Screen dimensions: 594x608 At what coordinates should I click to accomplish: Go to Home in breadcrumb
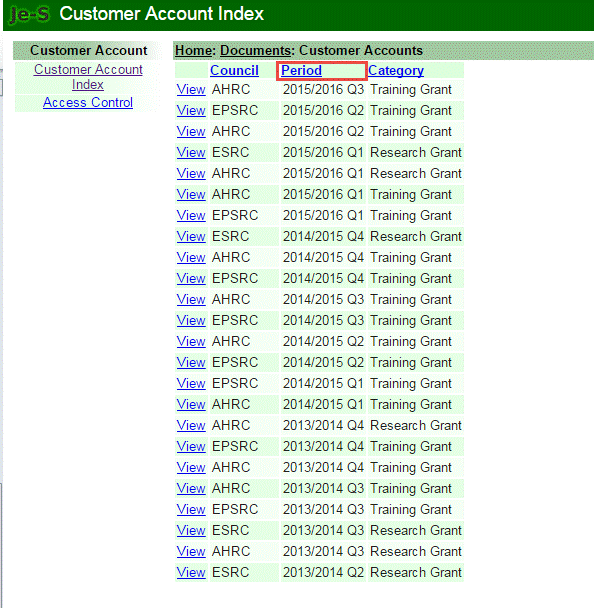point(193,50)
